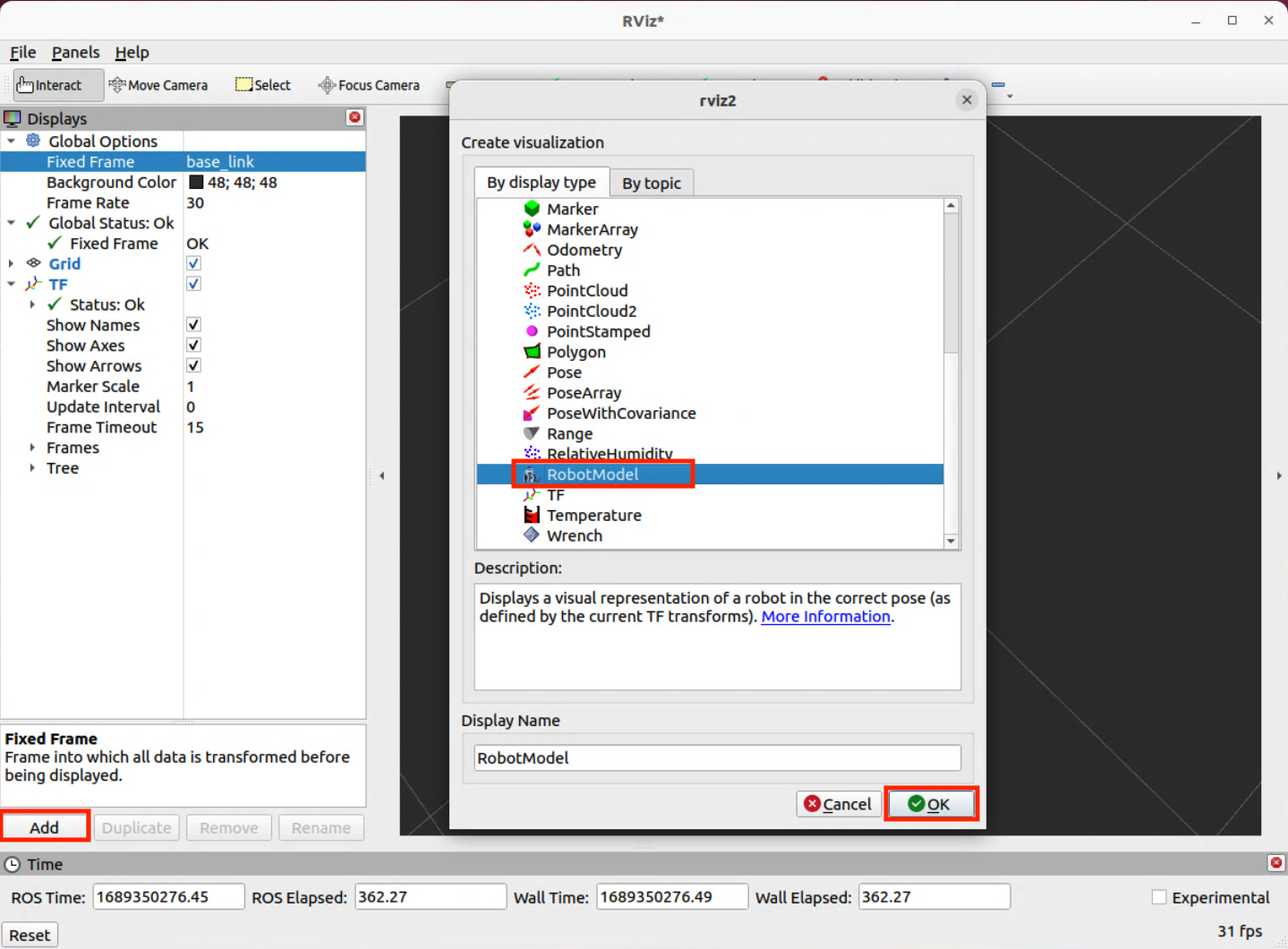The width and height of the screenshot is (1288, 949).
Task: Click the PointCloud icon
Action: tap(532, 291)
